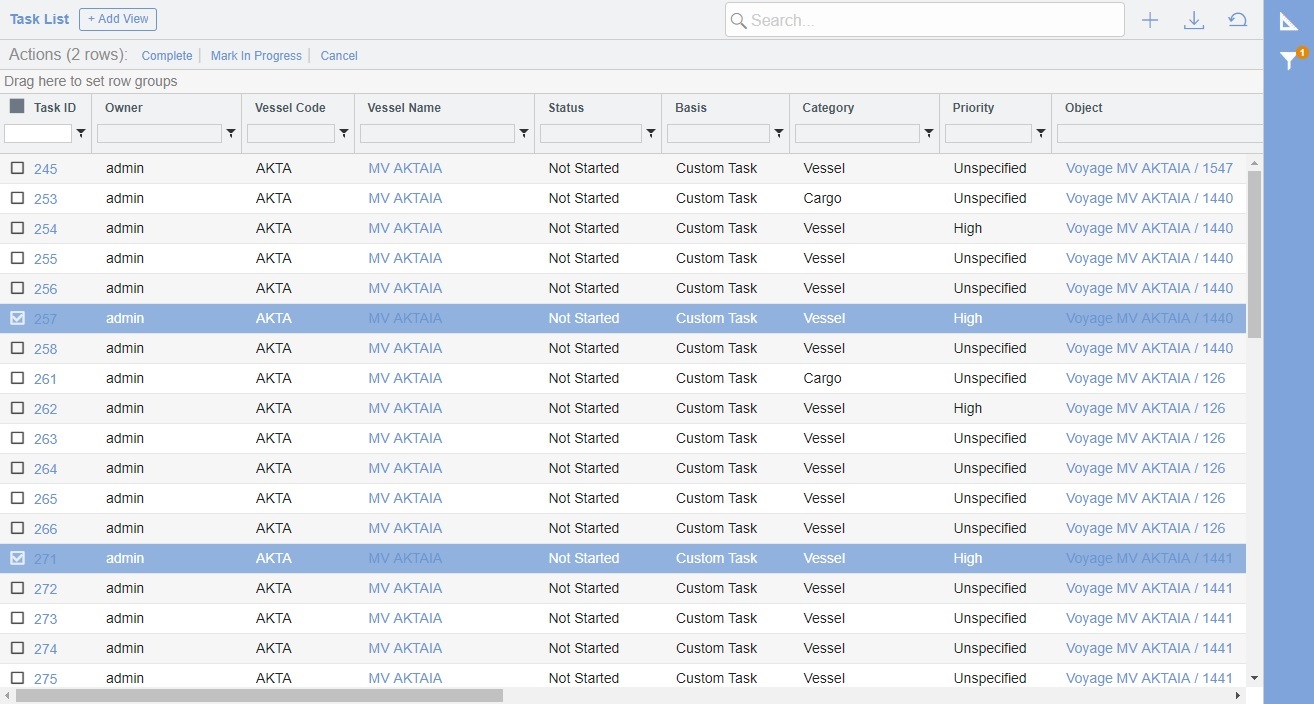The height and width of the screenshot is (704, 1314).
Task: Open the filter funnel on the Owner column
Action: point(229,133)
